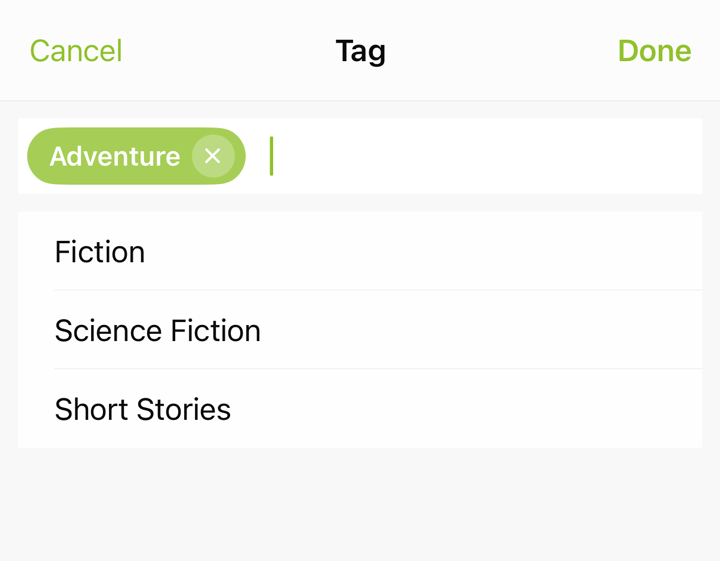Click blank area below Short Stories row
Viewport: 720px width, 561px height.
point(360,504)
